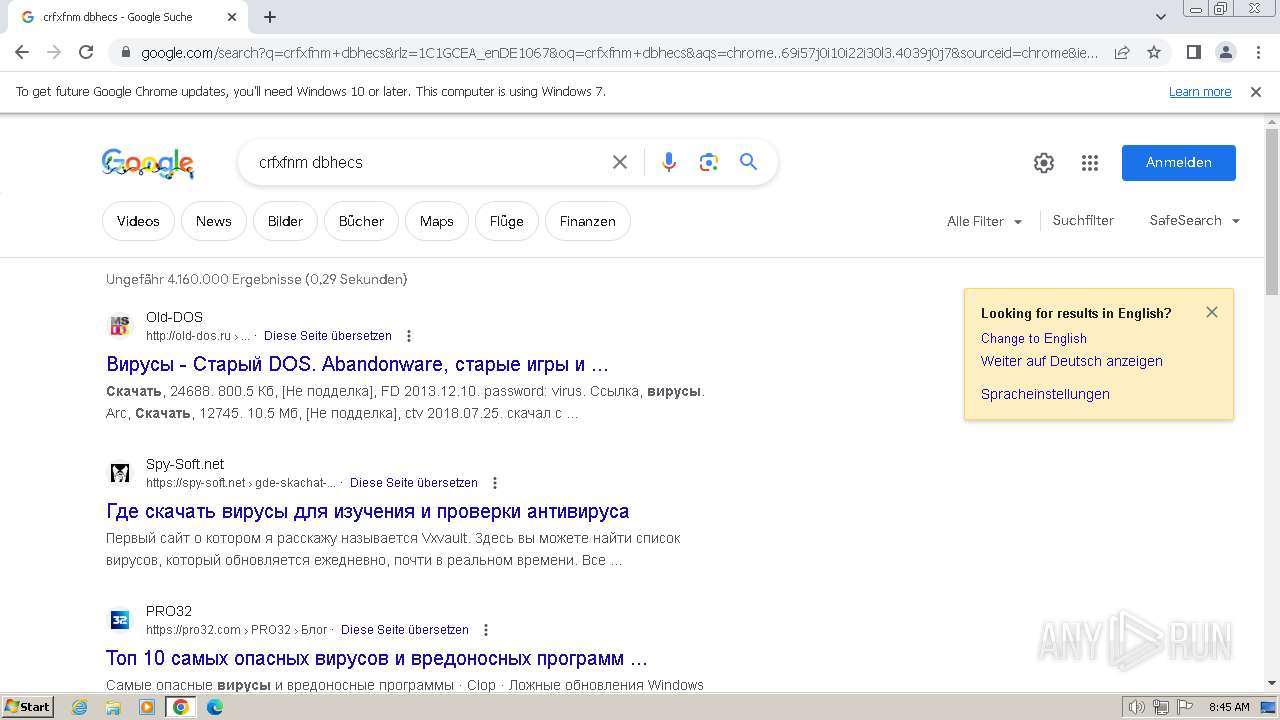Open the Learn more link
This screenshot has height=720, width=1280.
(x=1200, y=92)
